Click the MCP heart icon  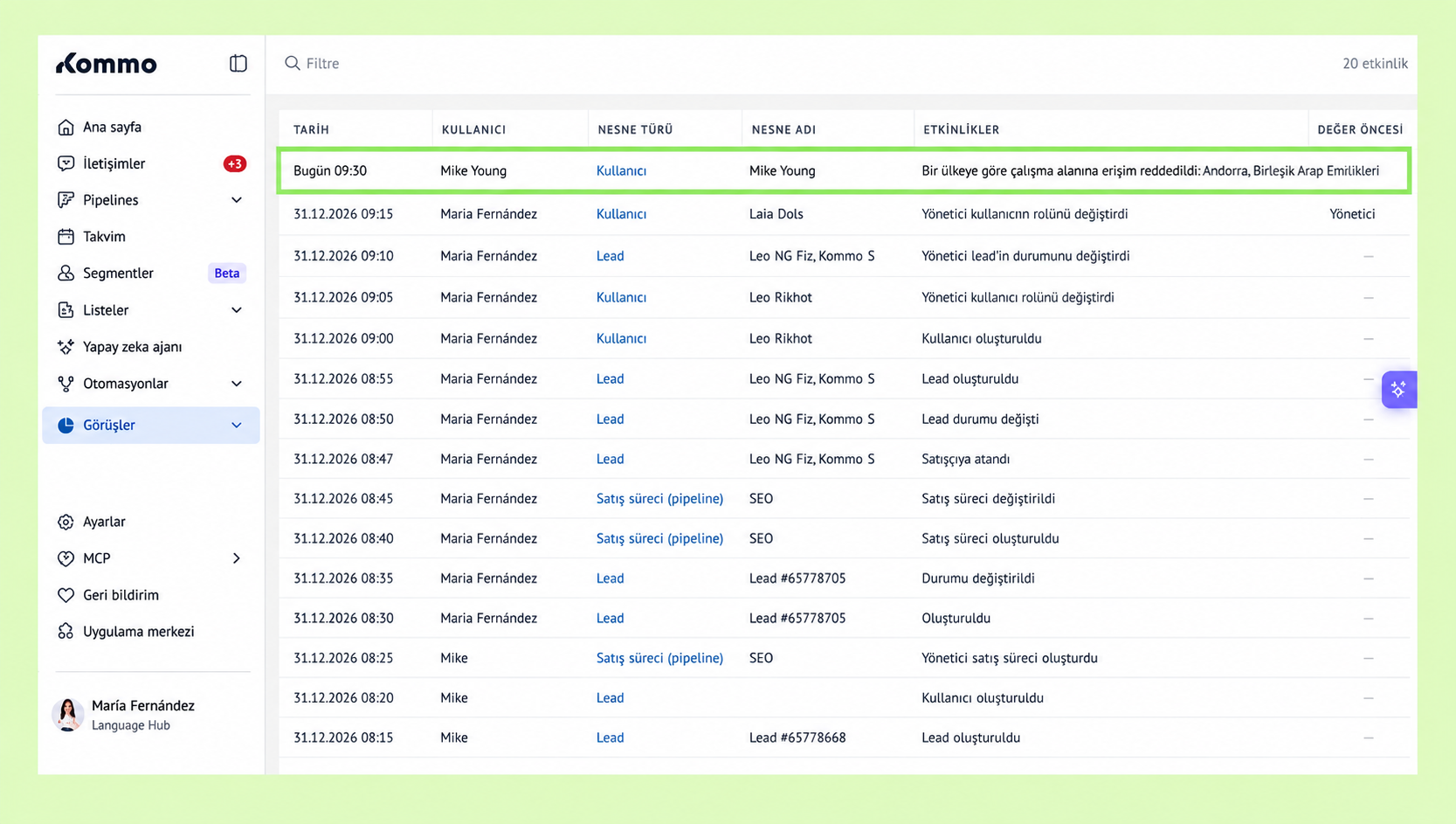(x=66, y=558)
